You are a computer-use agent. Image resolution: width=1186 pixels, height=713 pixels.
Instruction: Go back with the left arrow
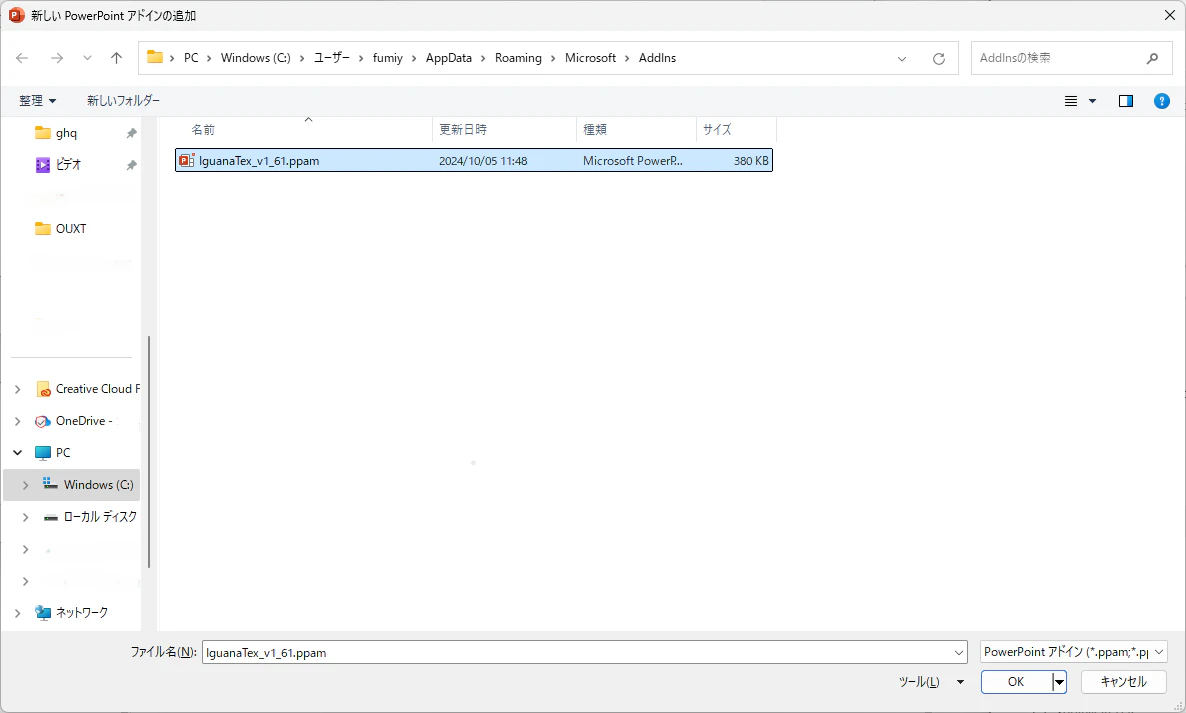22,58
